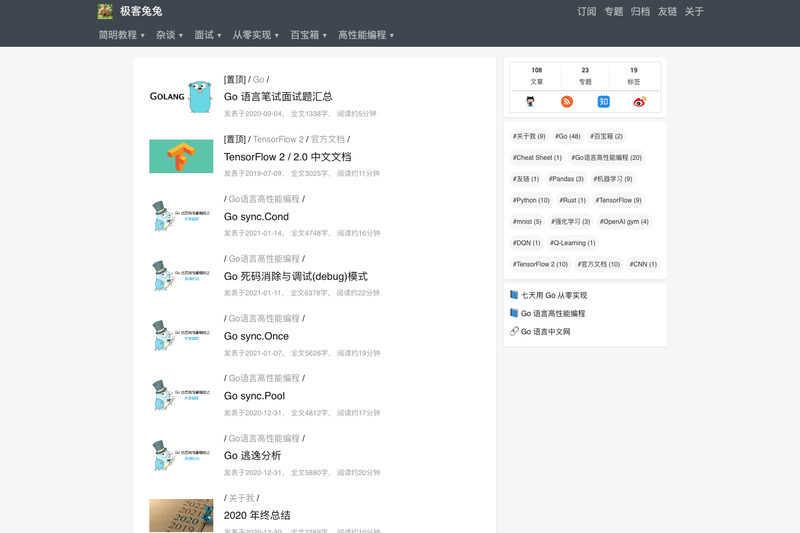Select tag #Go (48)
Viewport: 800px width, 533px height.
coord(568,136)
